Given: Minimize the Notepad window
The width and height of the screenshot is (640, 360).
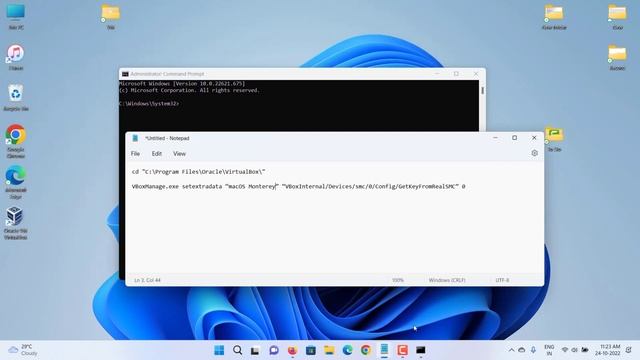Looking at the screenshot, I should pos(495,138).
